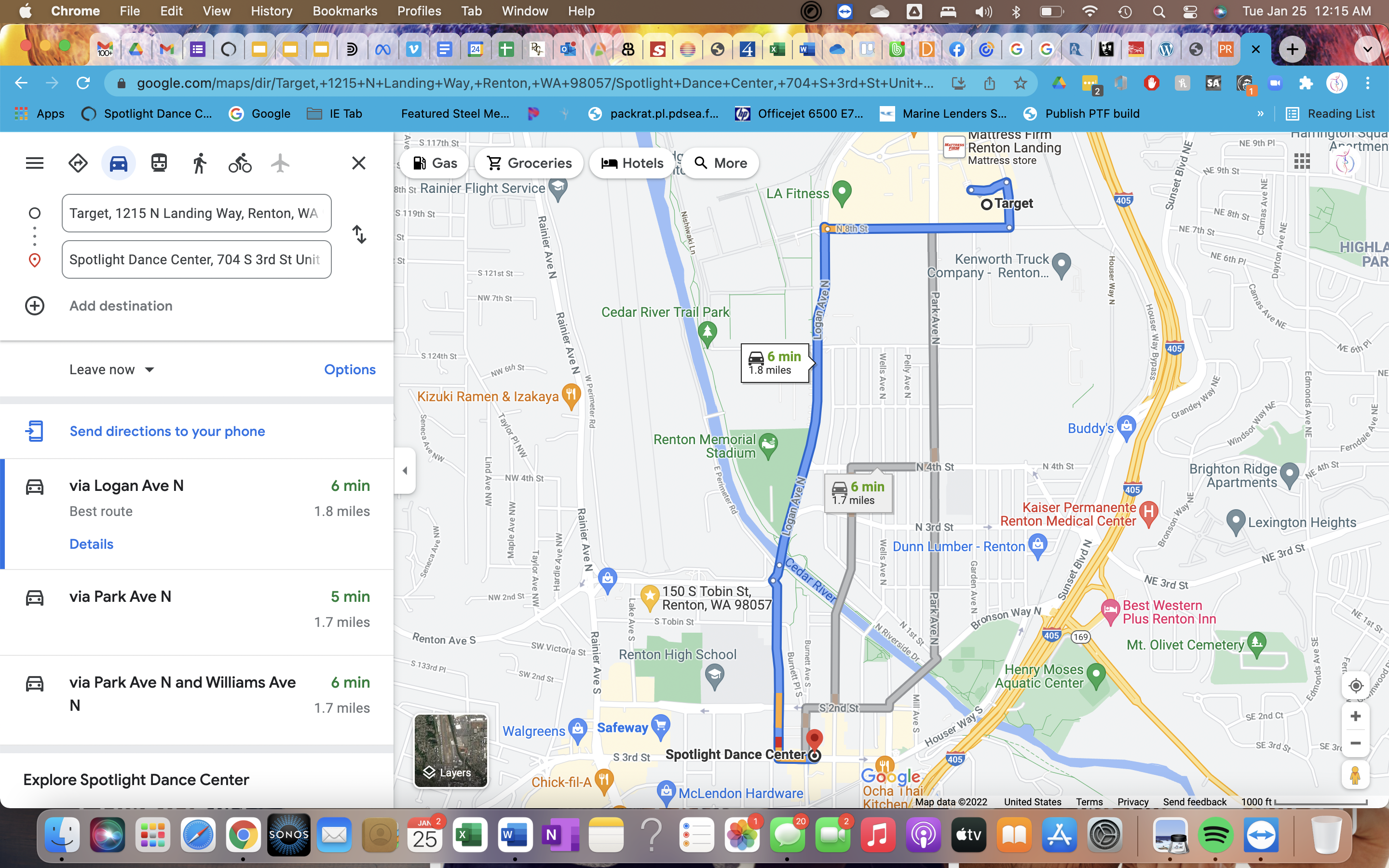
Task: Open the Leave now dropdown
Action: point(112,369)
